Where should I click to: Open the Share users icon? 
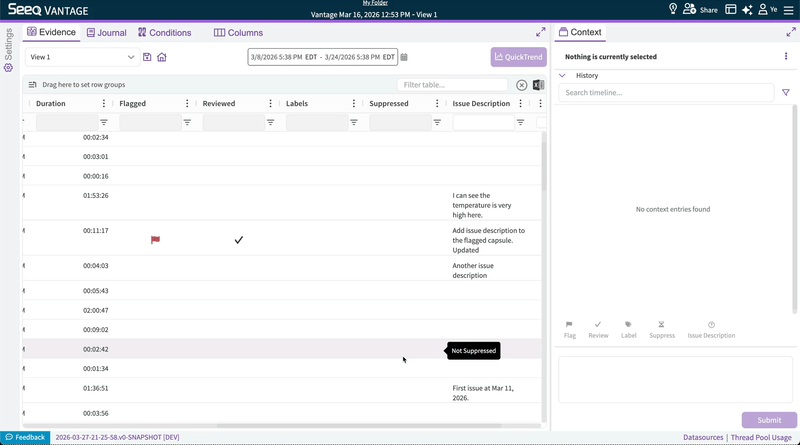pyautogui.click(x=689, y=9)
